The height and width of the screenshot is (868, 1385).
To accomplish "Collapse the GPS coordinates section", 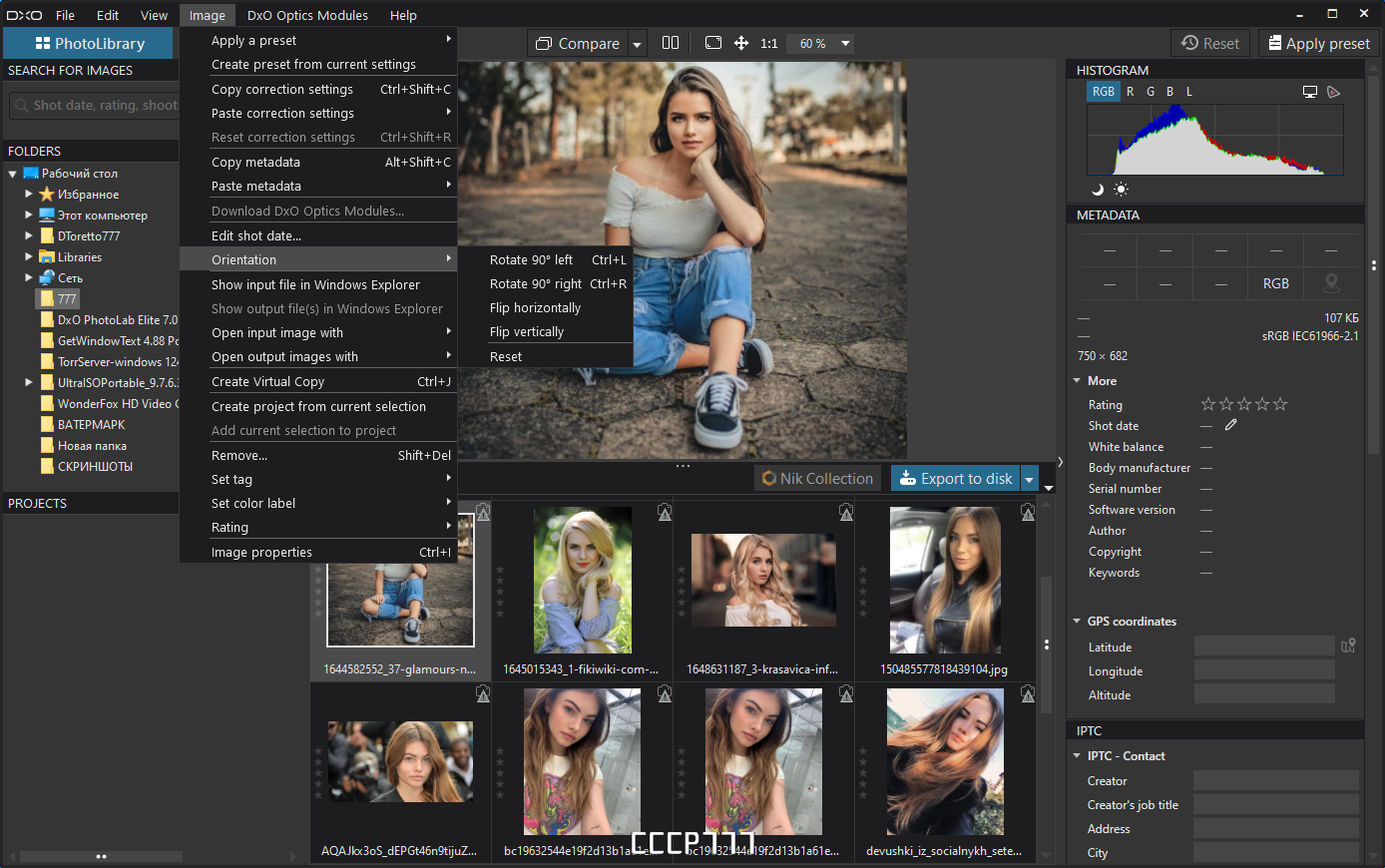I will tap(1077, 622).
